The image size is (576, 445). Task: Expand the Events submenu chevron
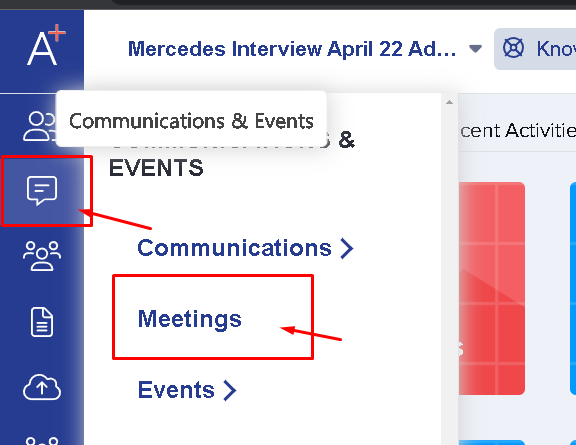(230, 390)
